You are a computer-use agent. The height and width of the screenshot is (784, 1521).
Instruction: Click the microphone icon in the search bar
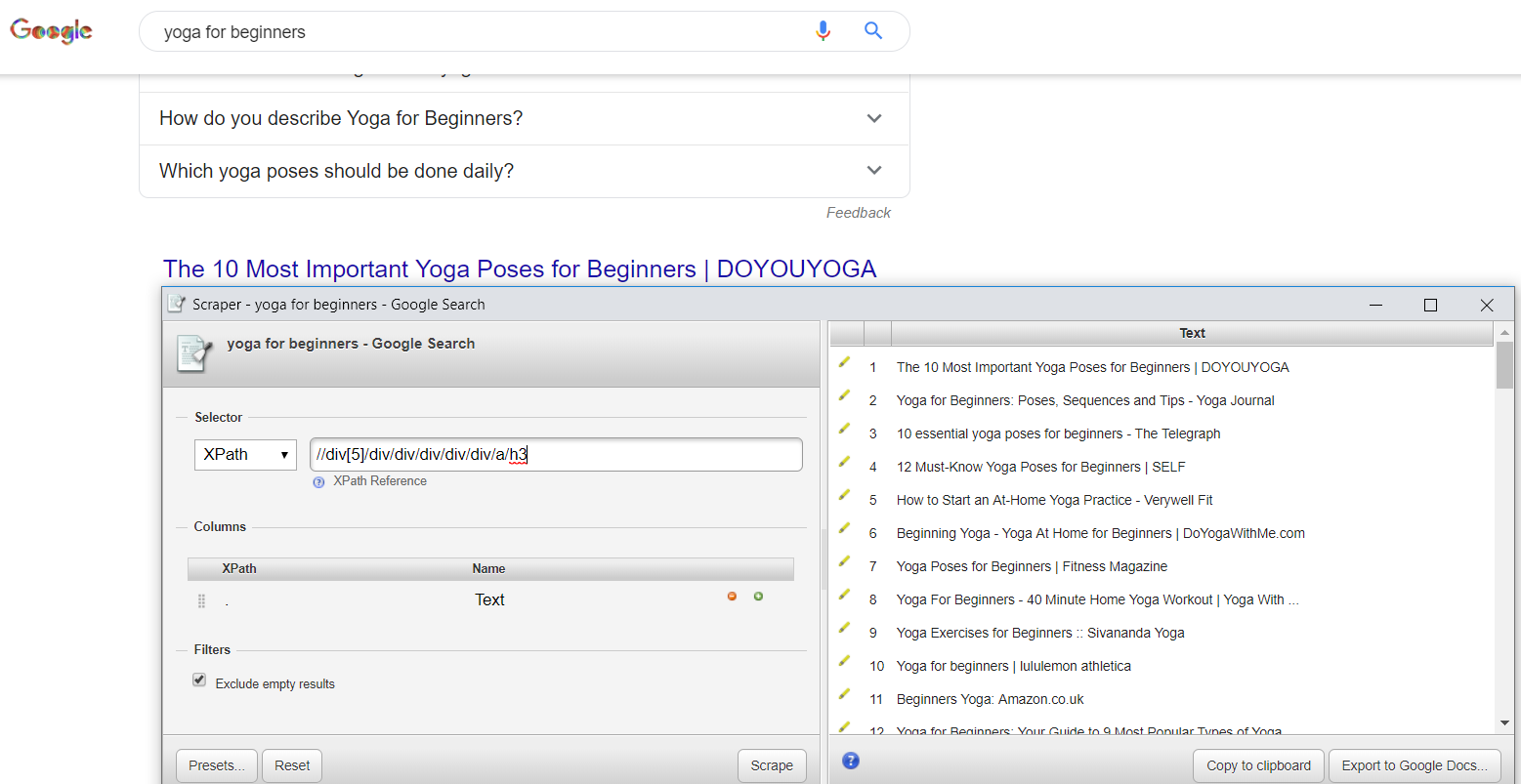(823, 30)
